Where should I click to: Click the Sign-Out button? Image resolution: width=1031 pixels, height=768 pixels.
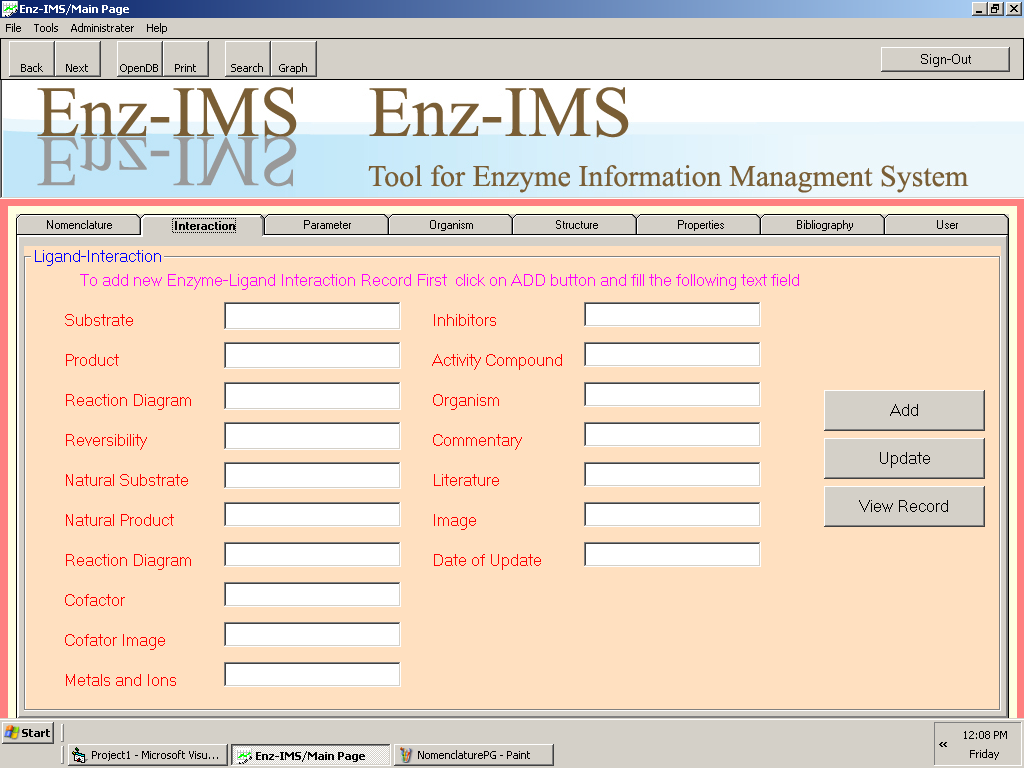(945, 59)
